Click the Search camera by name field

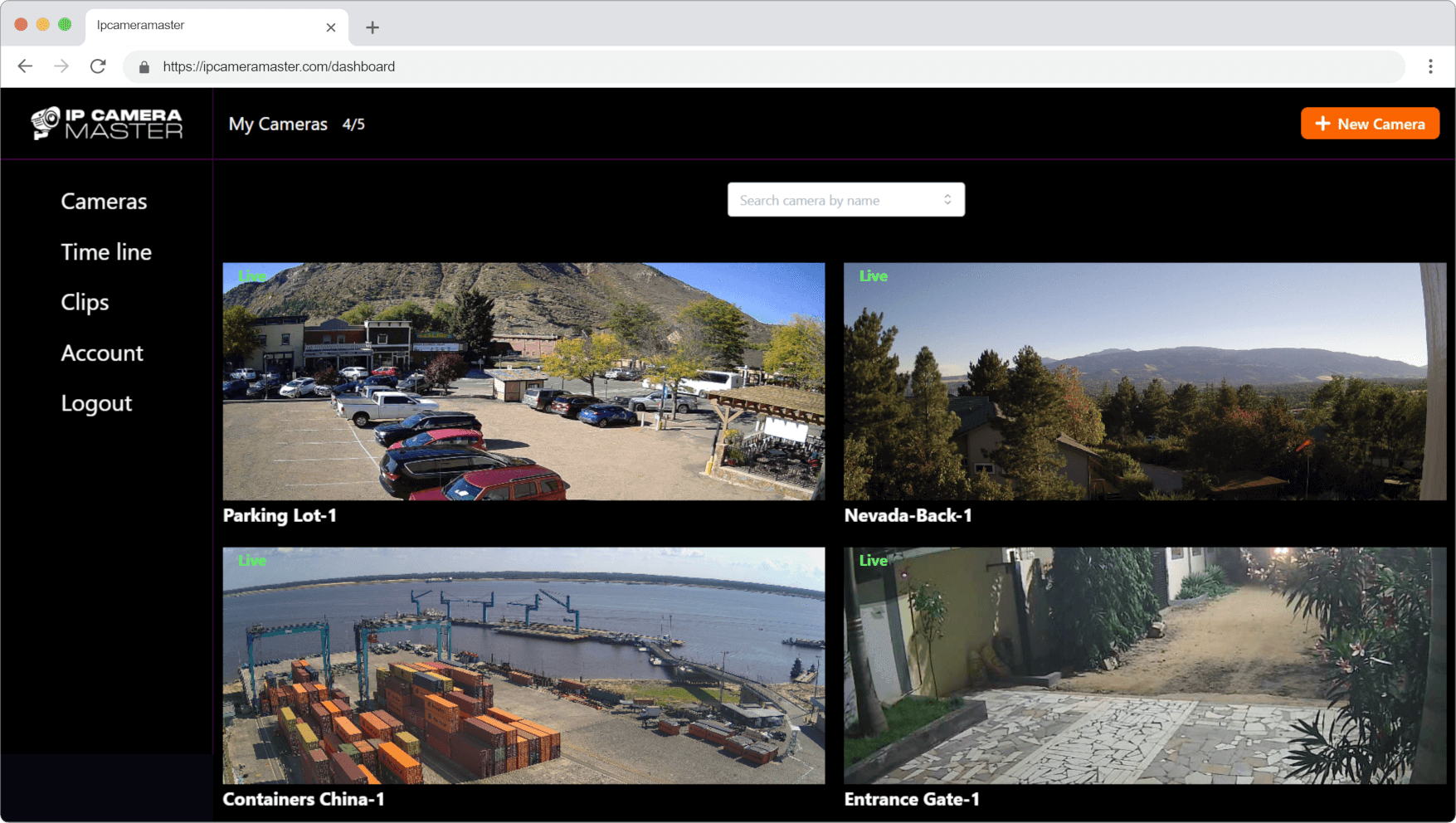845,200
